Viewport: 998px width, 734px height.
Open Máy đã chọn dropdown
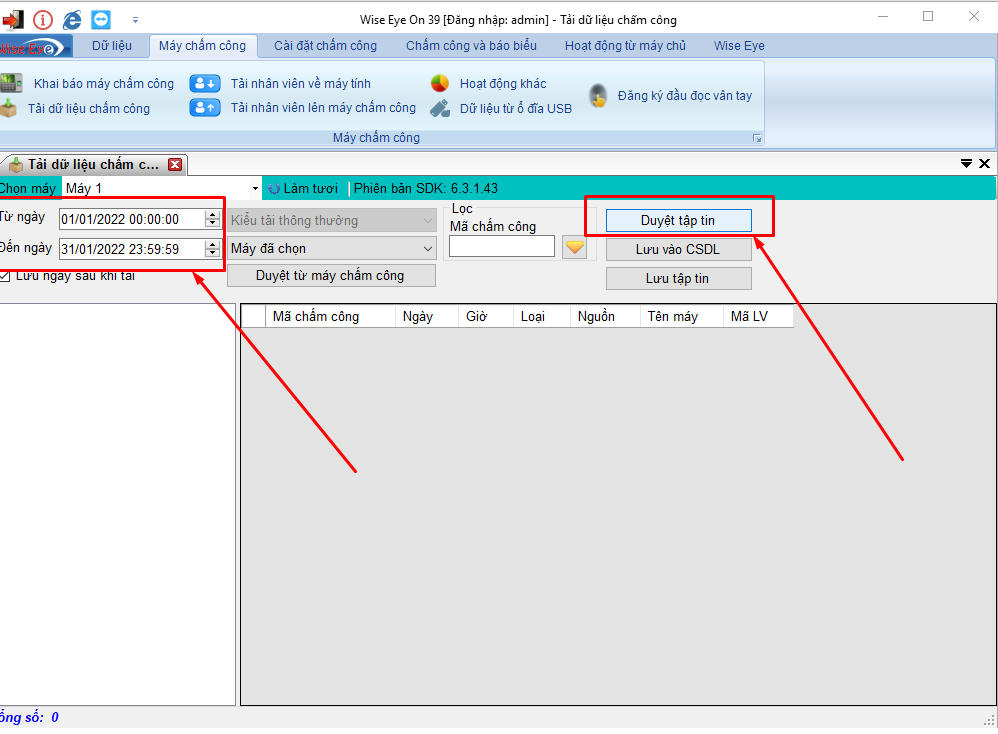tap(332, 248)
